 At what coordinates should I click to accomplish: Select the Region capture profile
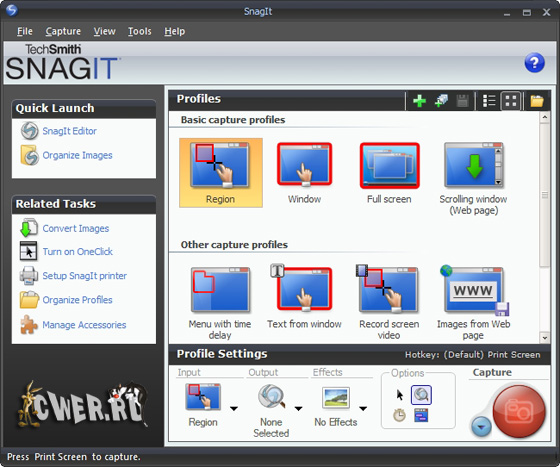221,173
